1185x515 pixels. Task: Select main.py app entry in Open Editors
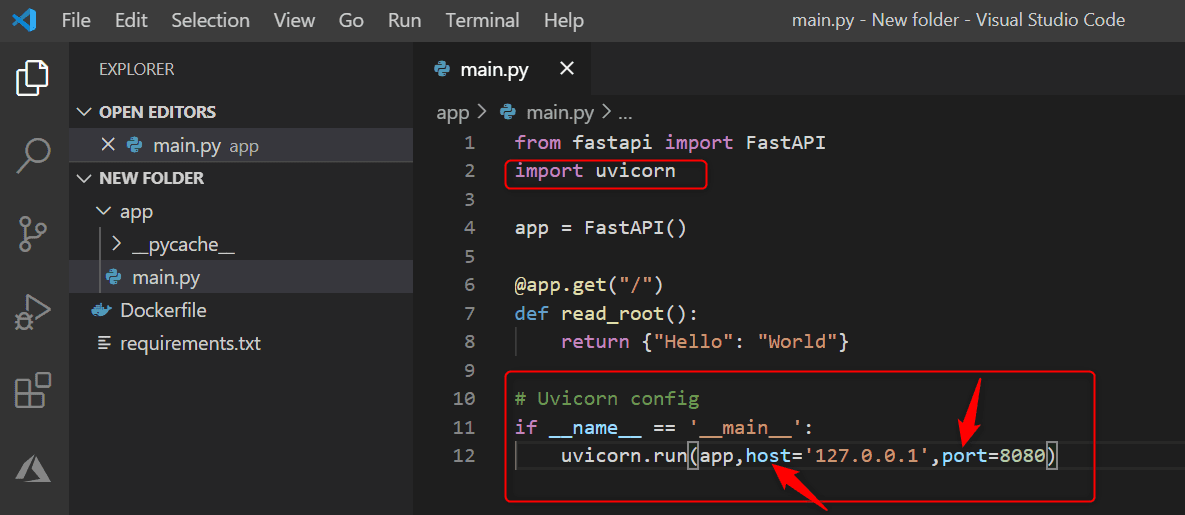tap(240, 145)
